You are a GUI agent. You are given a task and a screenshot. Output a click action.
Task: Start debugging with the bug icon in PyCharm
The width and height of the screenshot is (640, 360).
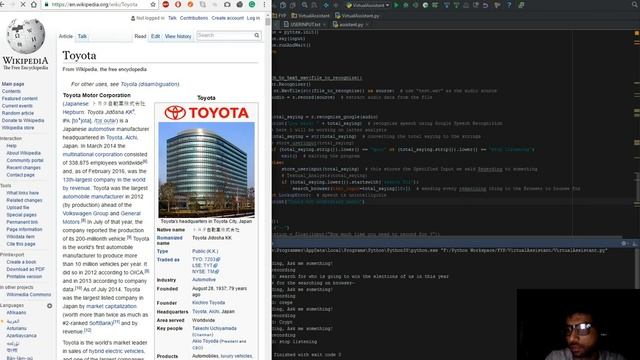pyautogui.click(x=406, y=5)
